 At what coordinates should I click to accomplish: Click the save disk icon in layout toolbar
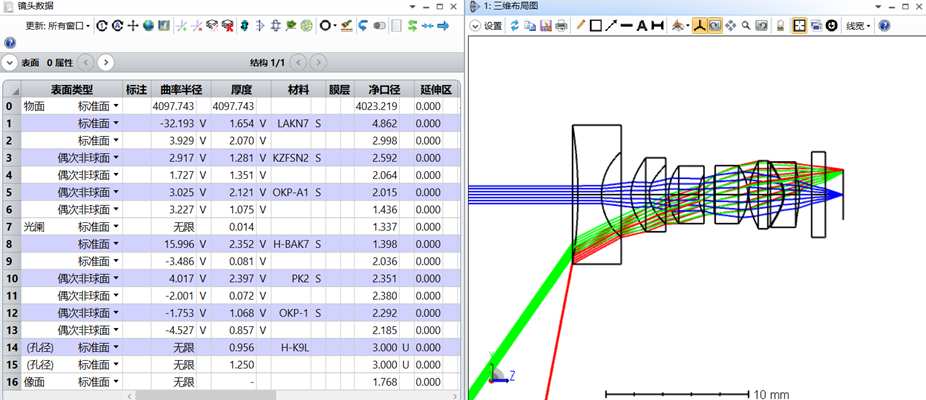coord(546,26)
